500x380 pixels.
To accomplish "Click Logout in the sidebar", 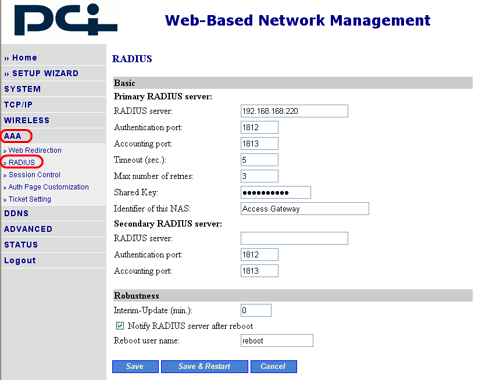I will click(x=20, y=260).
